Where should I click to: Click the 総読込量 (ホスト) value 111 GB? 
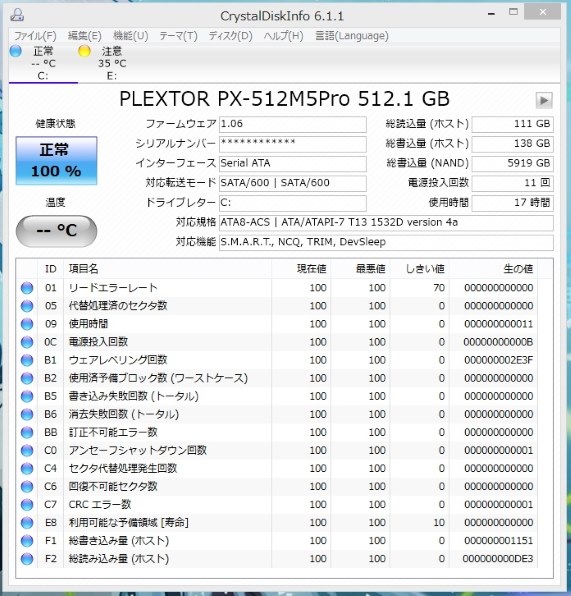point(512,124)
